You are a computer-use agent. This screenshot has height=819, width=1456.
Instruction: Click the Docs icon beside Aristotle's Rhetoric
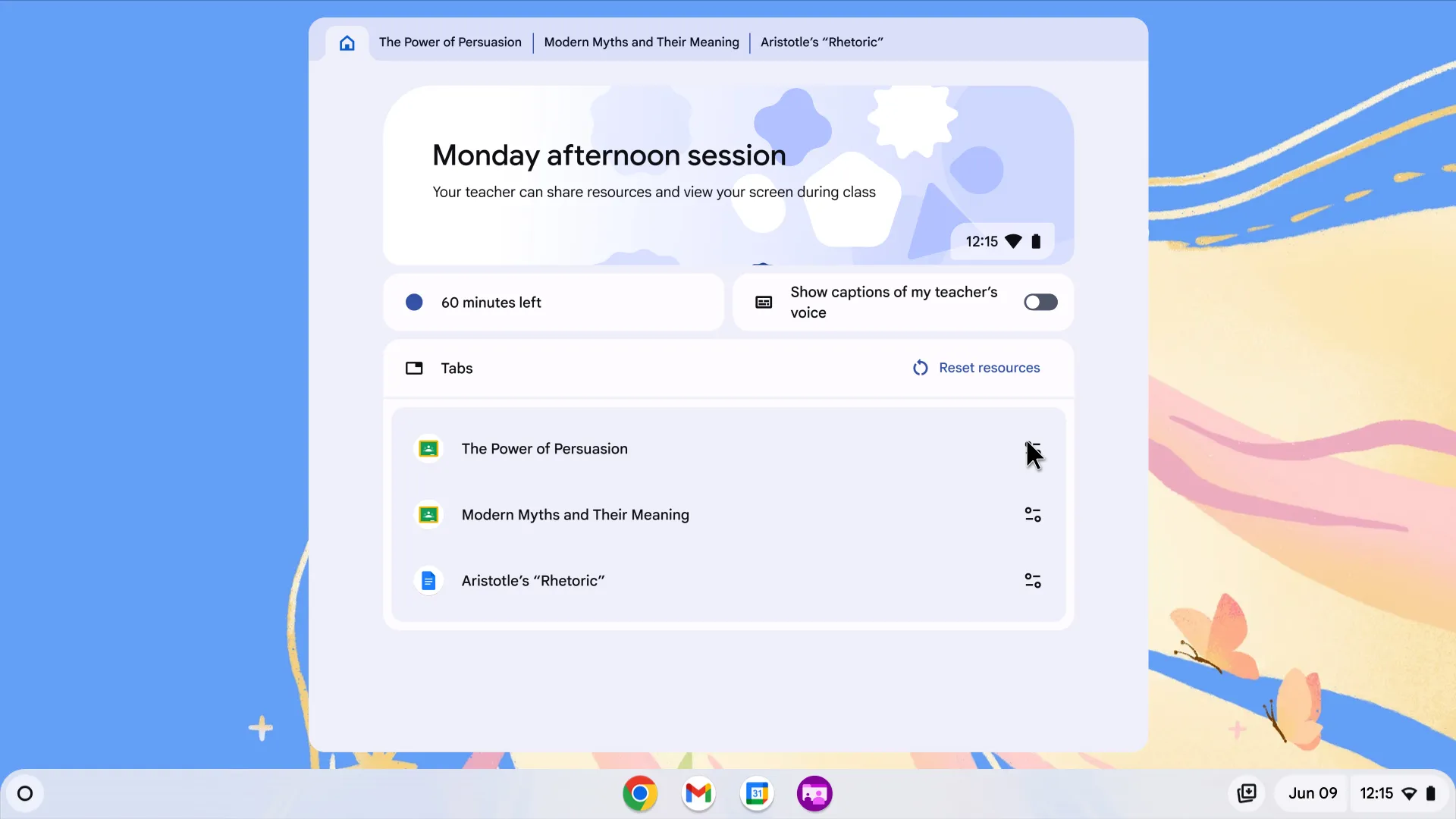pyautogui.click(x=428, y=580)
